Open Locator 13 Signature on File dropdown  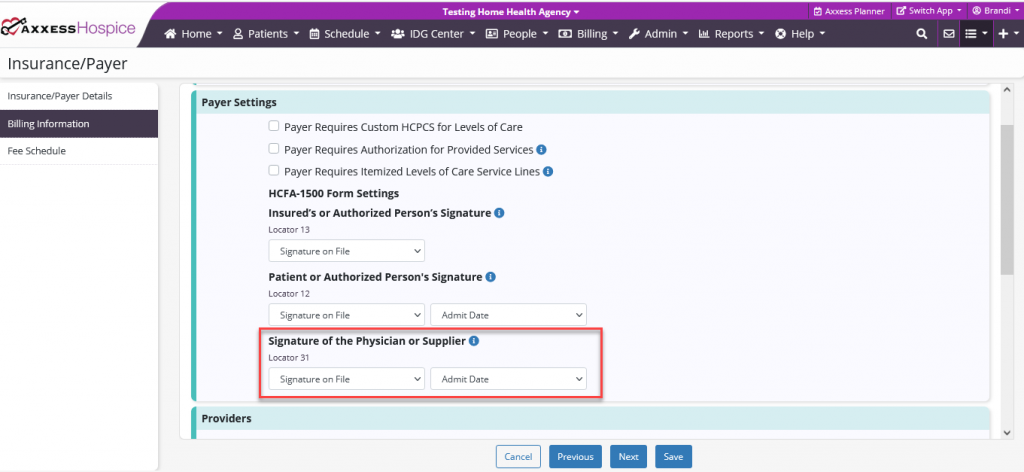[x=346, y=251]
